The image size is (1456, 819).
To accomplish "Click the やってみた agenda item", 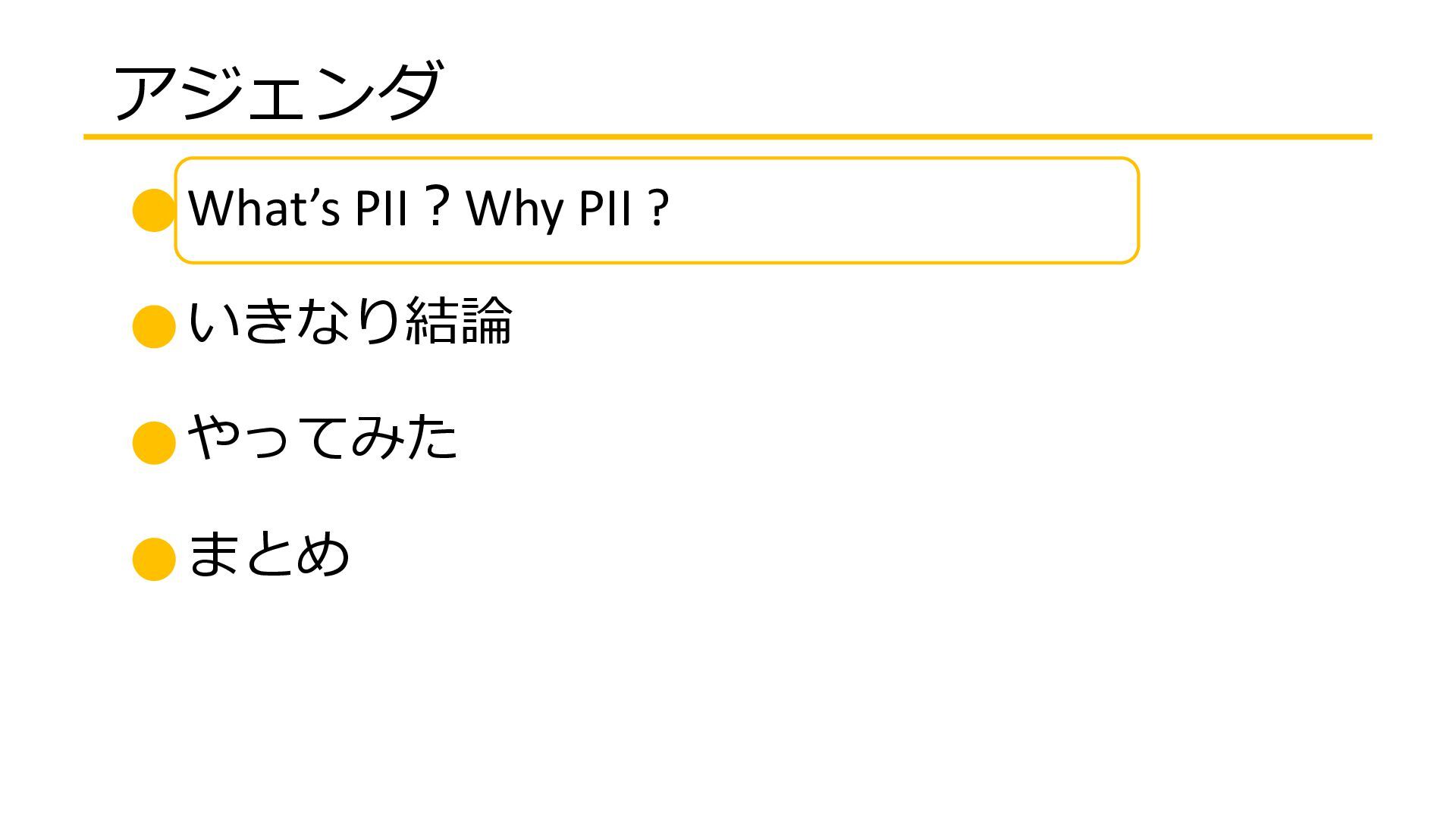I will (323, 437).
